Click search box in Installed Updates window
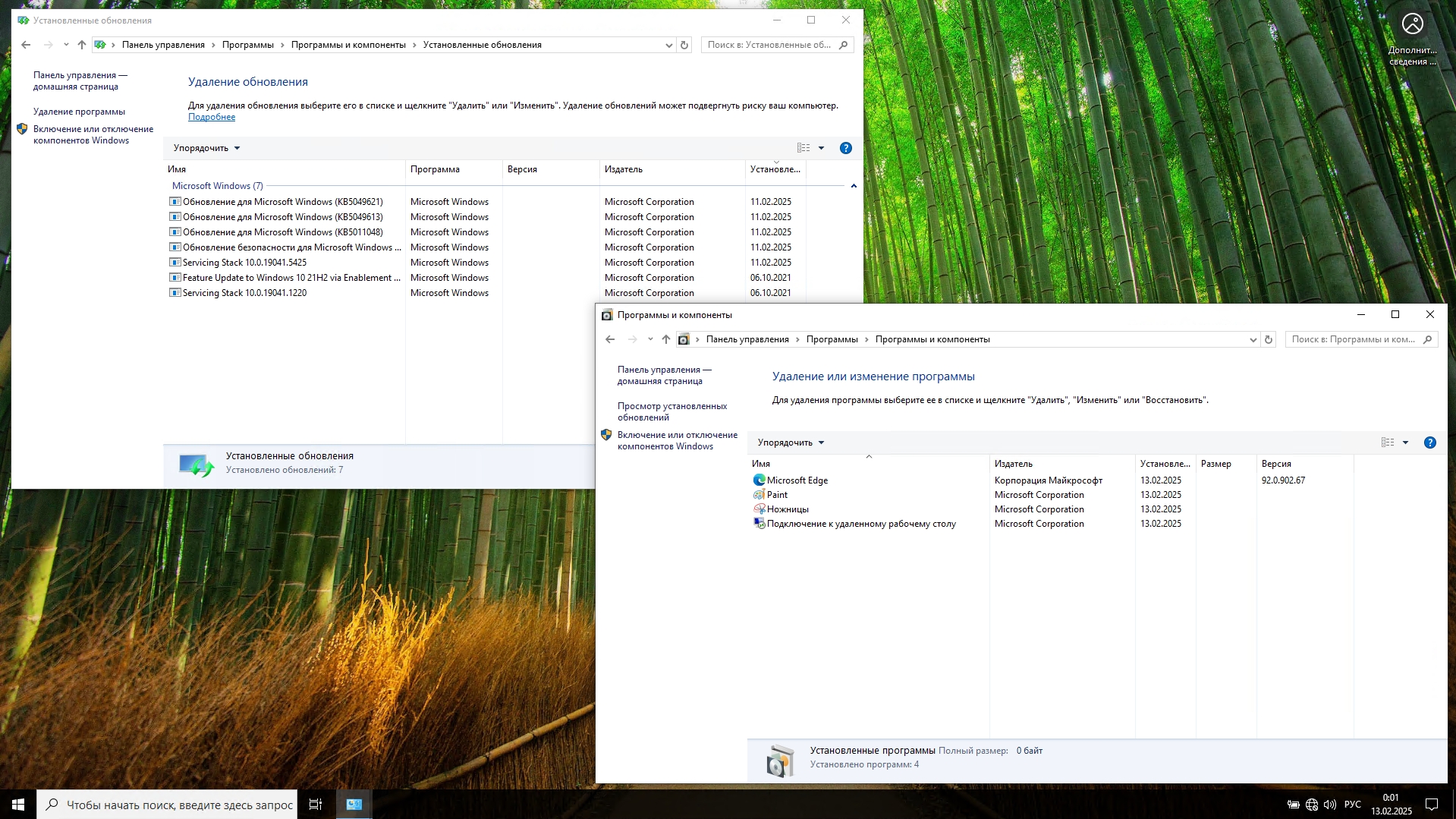This screenshot has width=1456, height=819. [778, 45]
